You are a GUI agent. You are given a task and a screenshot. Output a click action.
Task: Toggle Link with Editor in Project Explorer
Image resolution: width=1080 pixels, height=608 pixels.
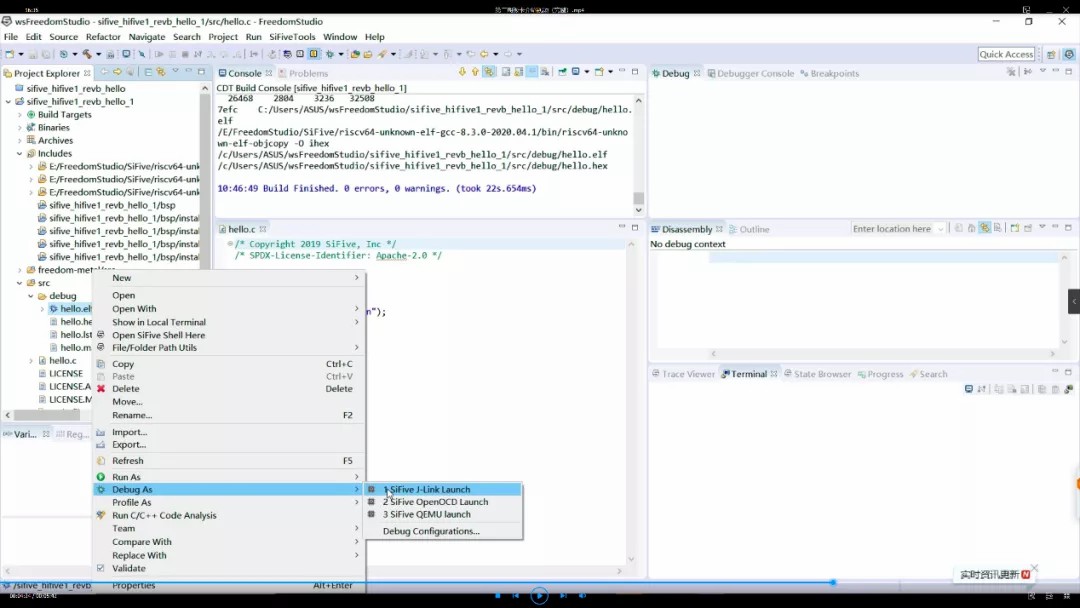[161, 72]
